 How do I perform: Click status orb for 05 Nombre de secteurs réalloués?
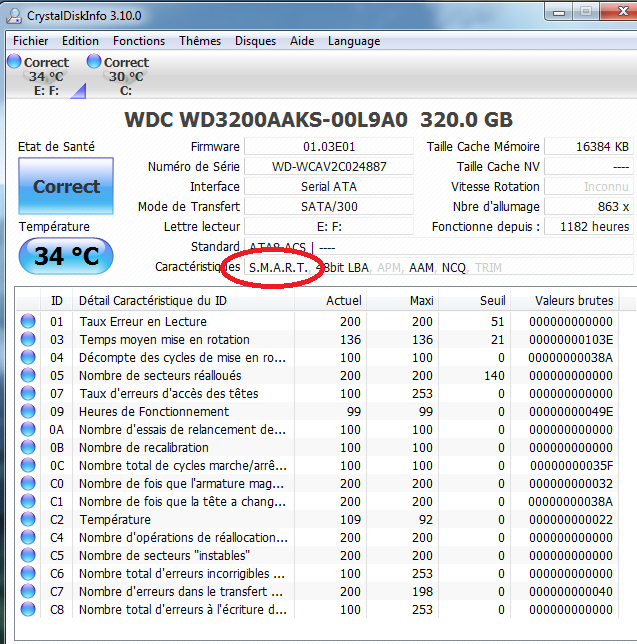[x=28, y=375]
